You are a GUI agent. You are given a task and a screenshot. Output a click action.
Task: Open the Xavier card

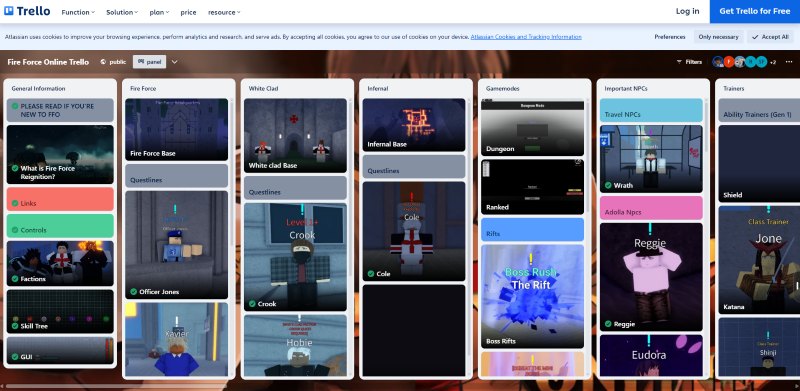177,339
